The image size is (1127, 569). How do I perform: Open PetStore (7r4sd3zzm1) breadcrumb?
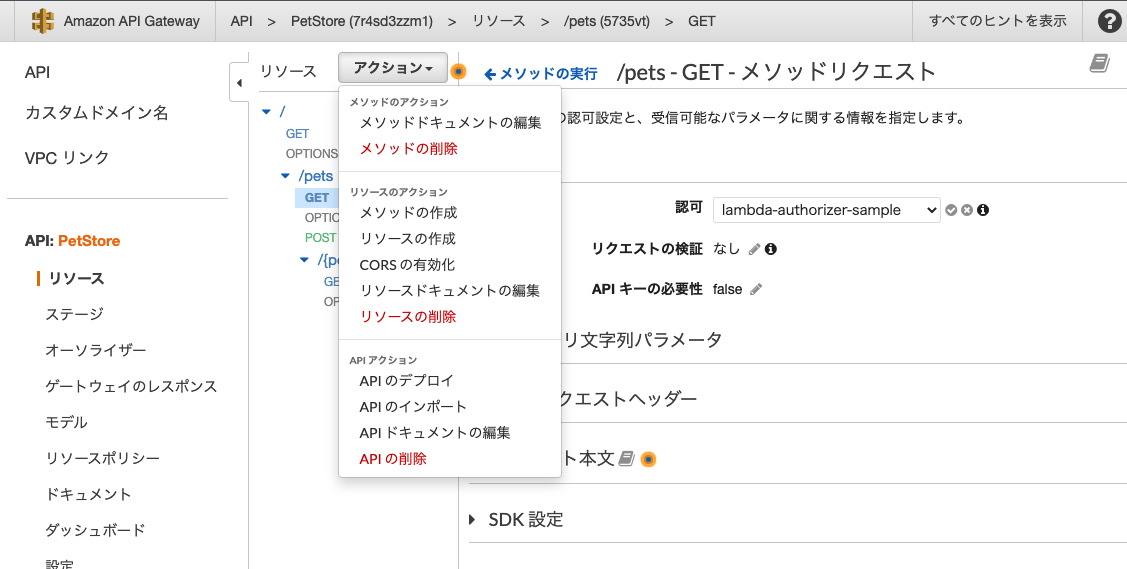point(362,21)
